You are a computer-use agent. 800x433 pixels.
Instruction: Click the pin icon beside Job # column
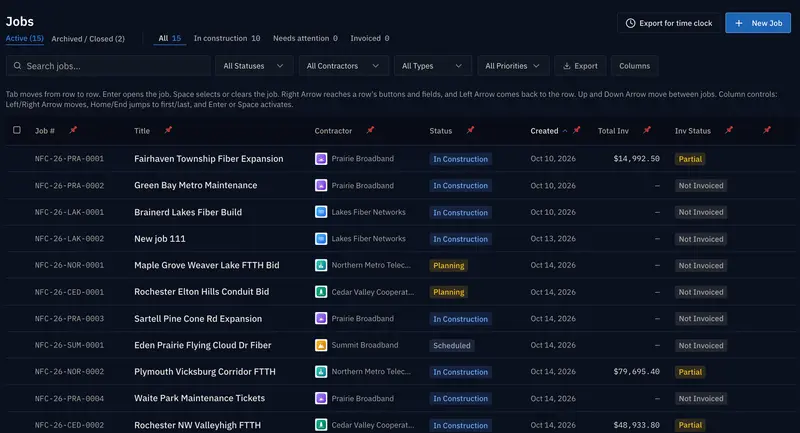coord(73,130)
